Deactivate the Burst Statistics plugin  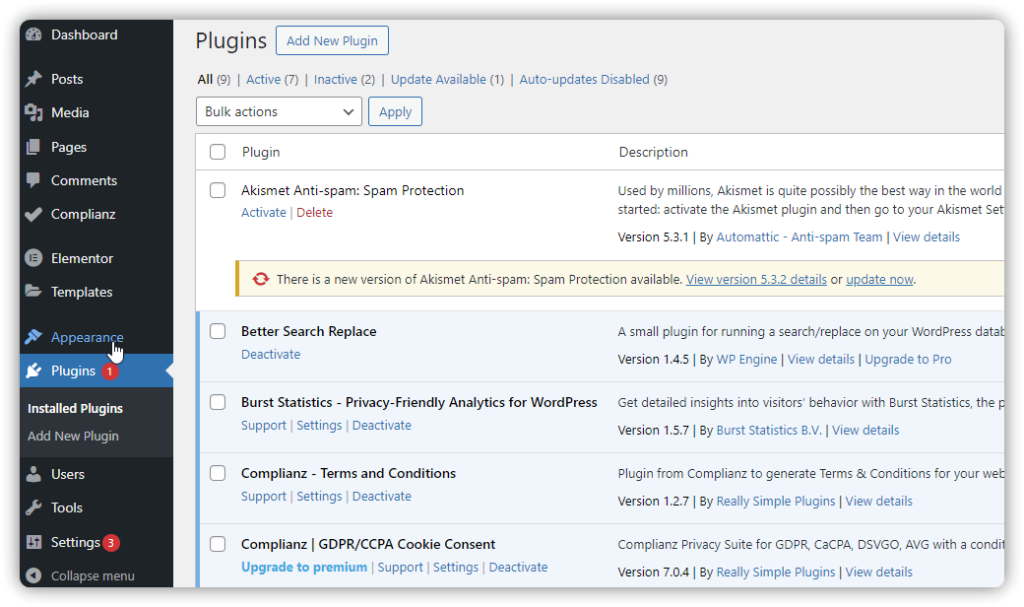(x=381, y=425)
